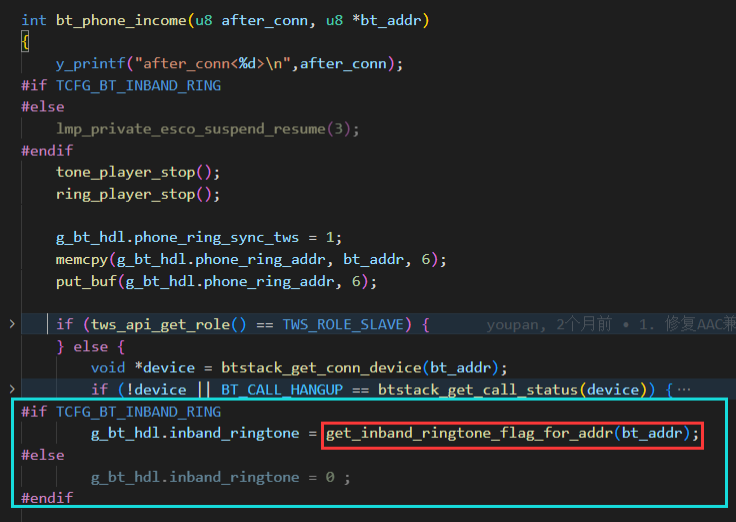Click tone_player_stop() call

click(x=138, y=172)
